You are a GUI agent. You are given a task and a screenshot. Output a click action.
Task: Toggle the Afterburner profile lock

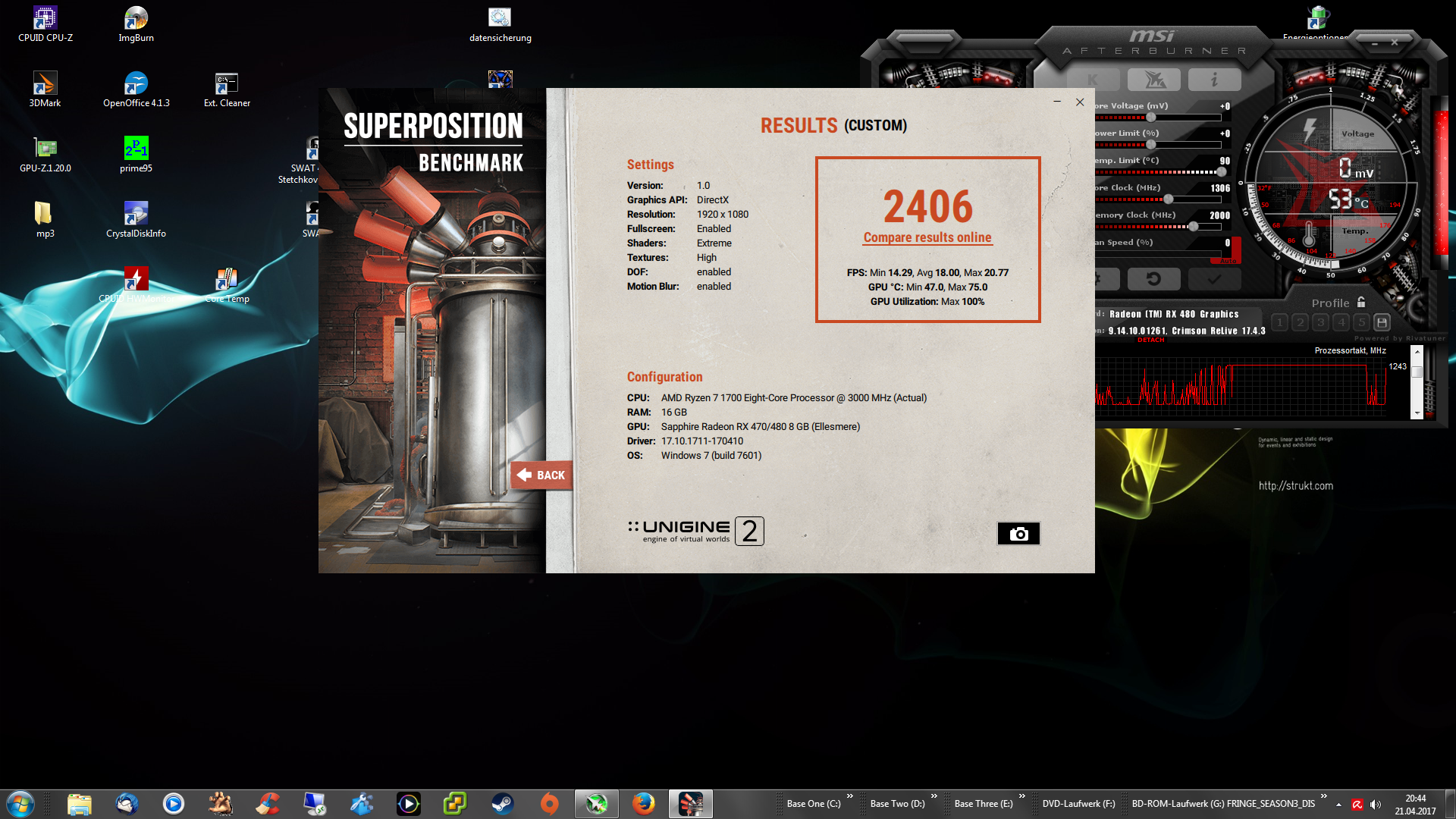(1361, 302)
